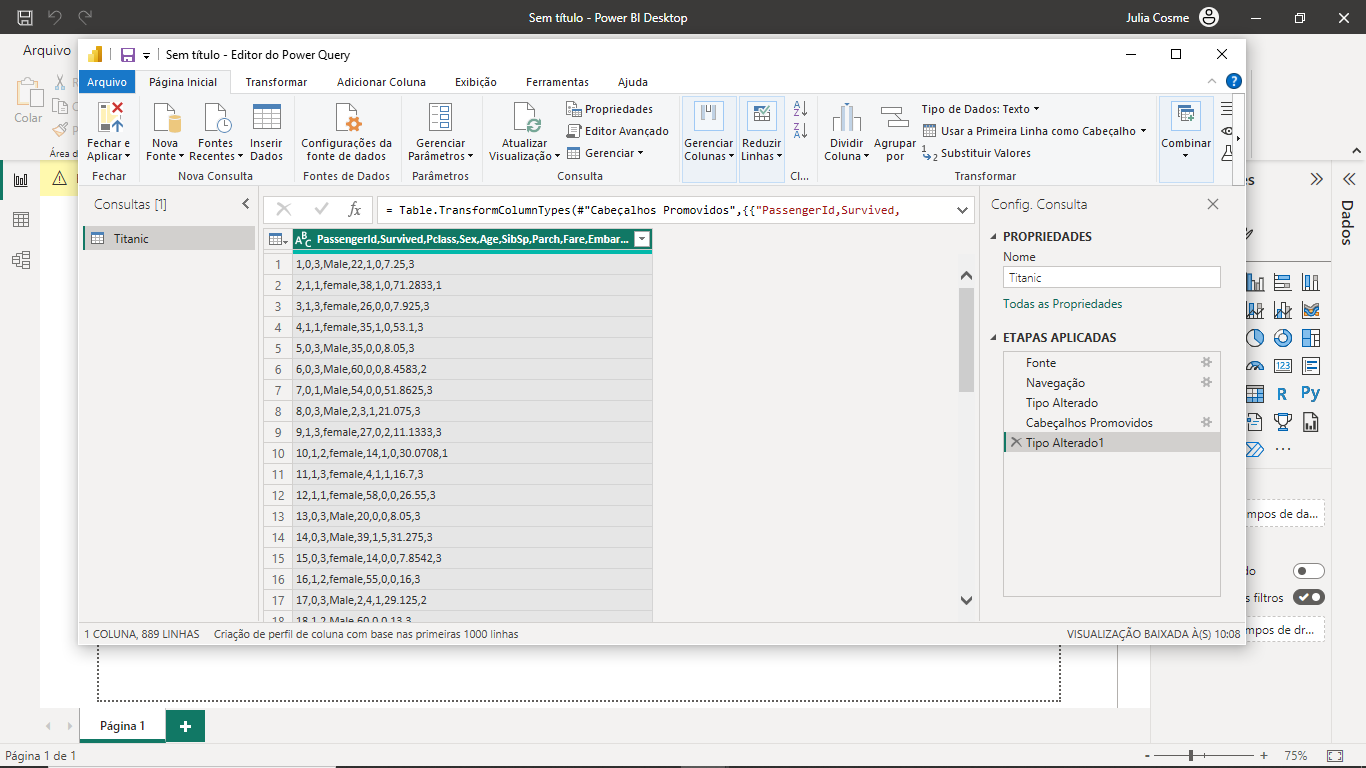Image resolution: width=1366 pixels, height=768 pixels.
Task: Select the ribbon chart visual icon
Action: [x=1310, y=310]
